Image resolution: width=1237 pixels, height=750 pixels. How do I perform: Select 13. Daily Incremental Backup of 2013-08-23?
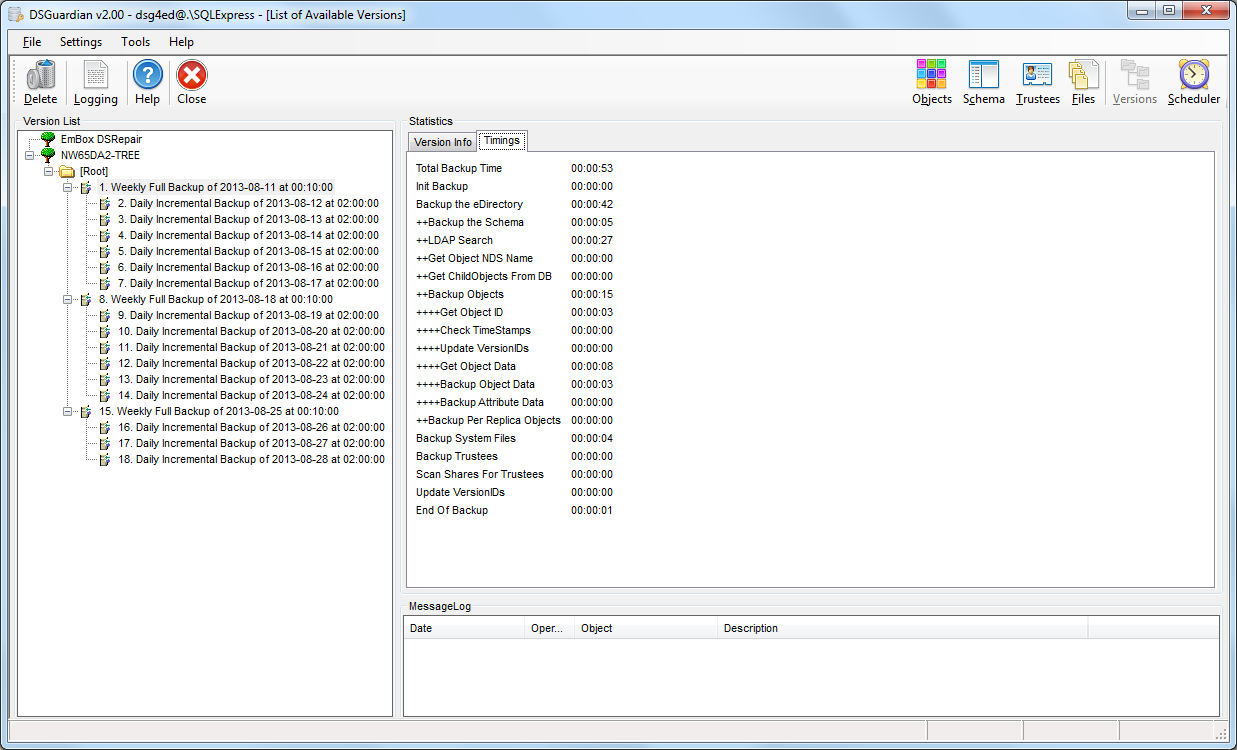click(x=251, y=379)
